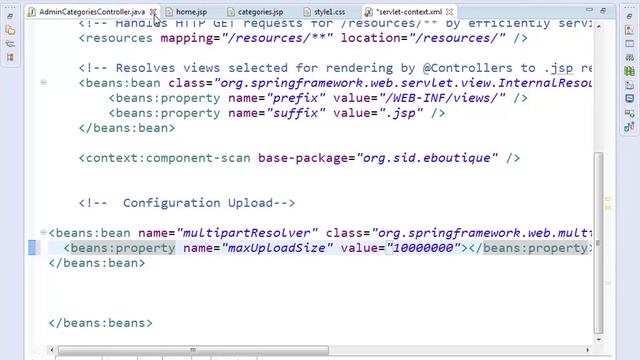
Task: Open the blank window view icon in right trim
Action: click(629, 43)
